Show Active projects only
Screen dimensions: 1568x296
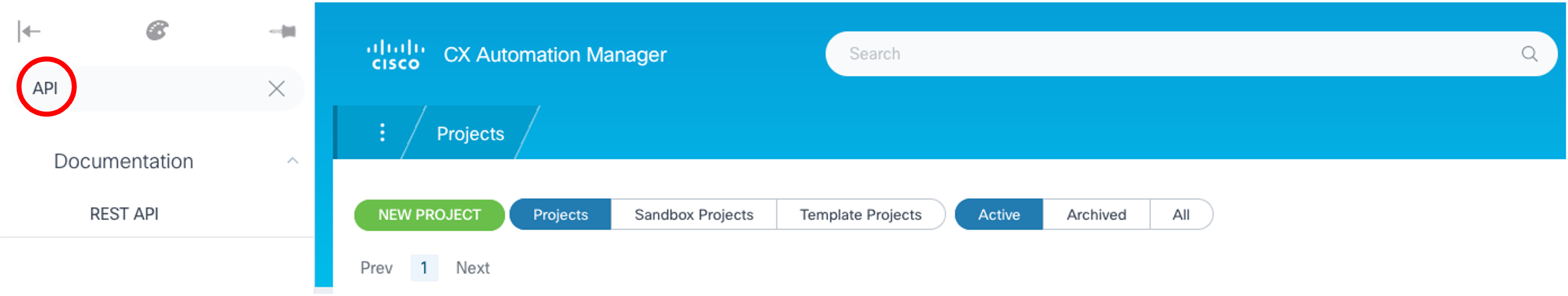(998, 215)
